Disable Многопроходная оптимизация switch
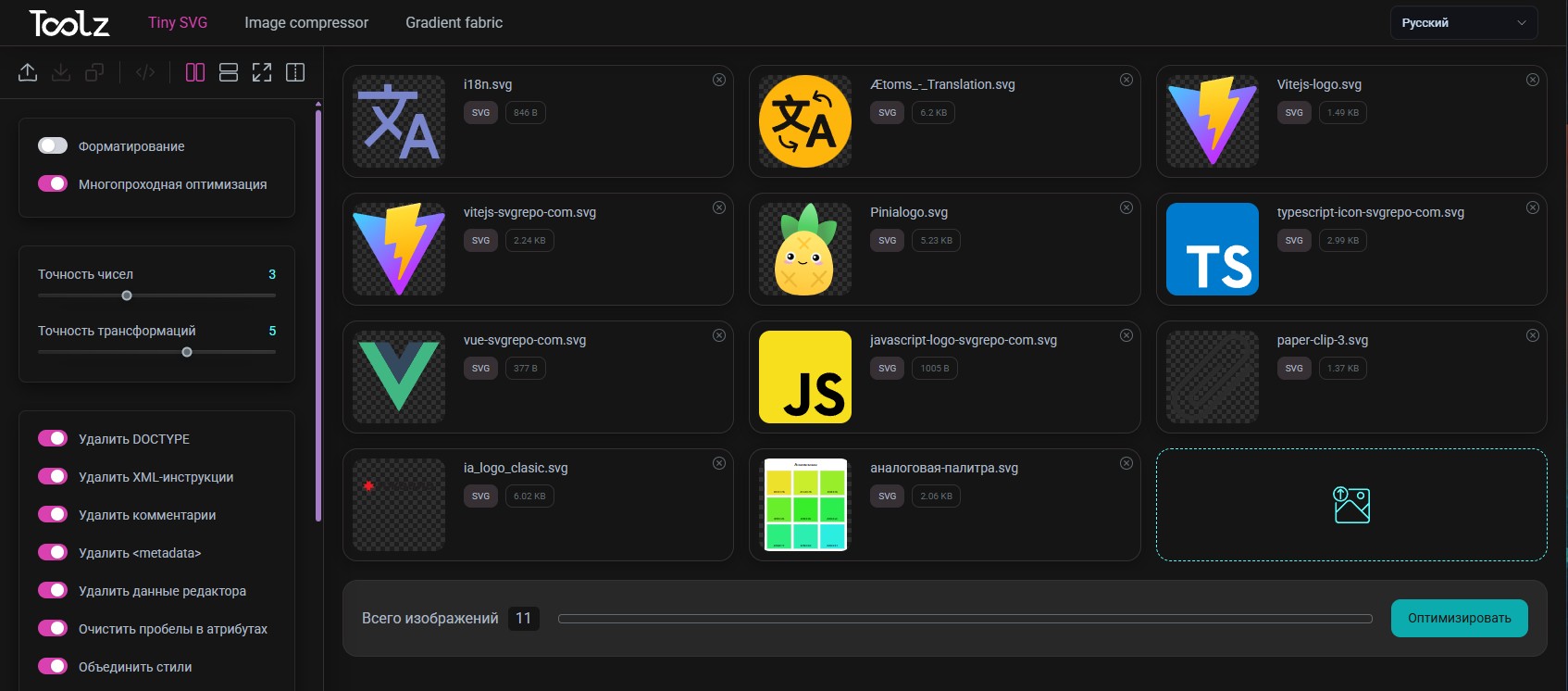The width and height of the screenshot is (1568, 691). 53,183
